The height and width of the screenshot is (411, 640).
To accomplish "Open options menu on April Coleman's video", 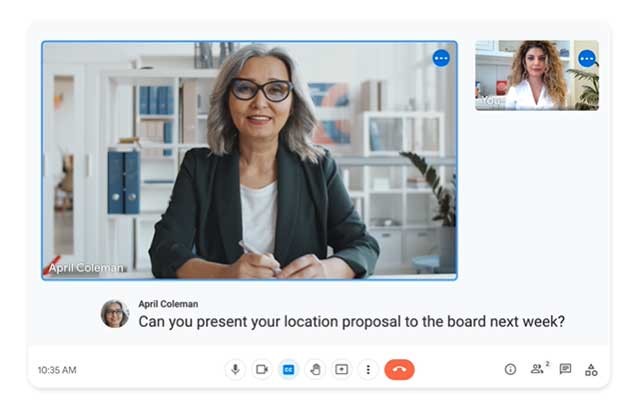I will pos(441,58).
